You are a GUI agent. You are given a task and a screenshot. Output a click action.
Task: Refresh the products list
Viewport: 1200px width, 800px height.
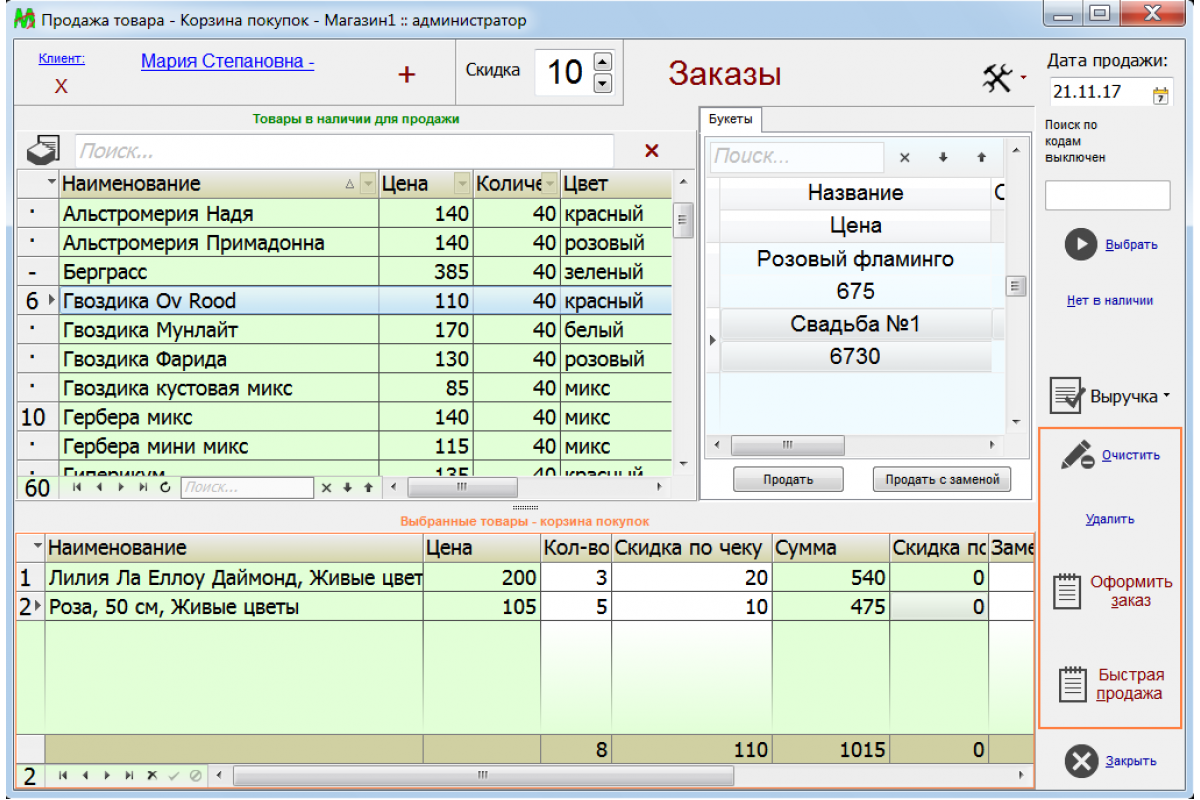(165, 487)
